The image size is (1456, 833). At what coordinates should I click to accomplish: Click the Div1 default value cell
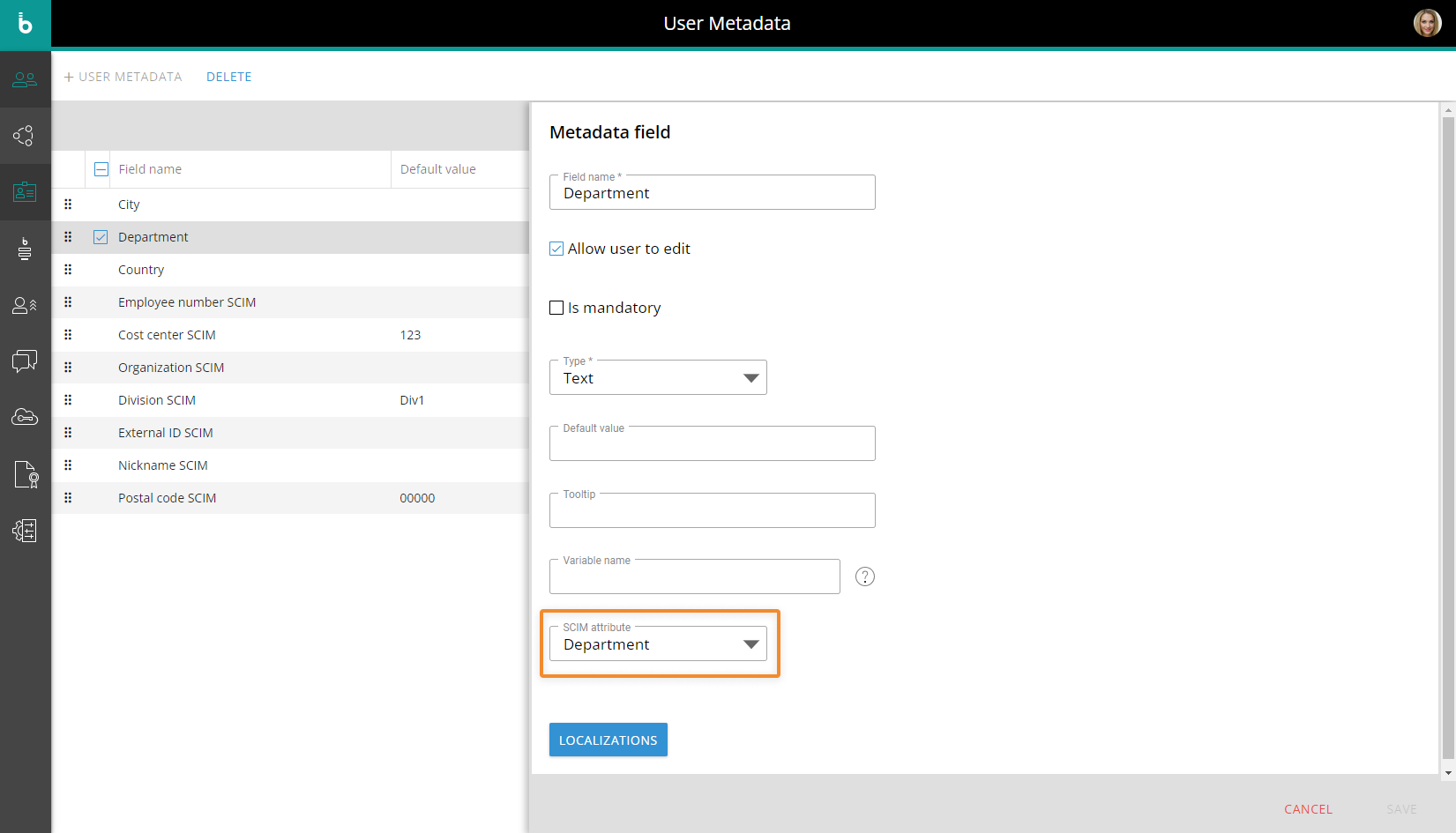[412, 400]
